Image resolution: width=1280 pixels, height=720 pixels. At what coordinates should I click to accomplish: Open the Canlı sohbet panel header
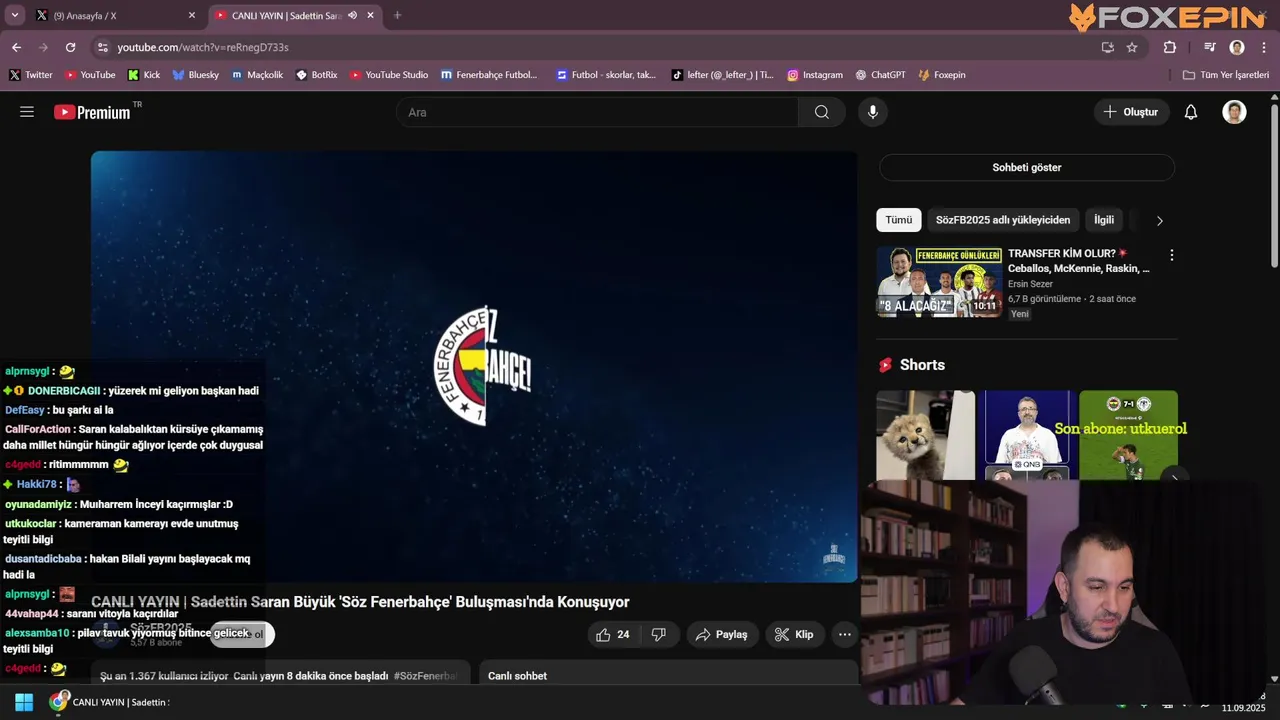point(668,674)
